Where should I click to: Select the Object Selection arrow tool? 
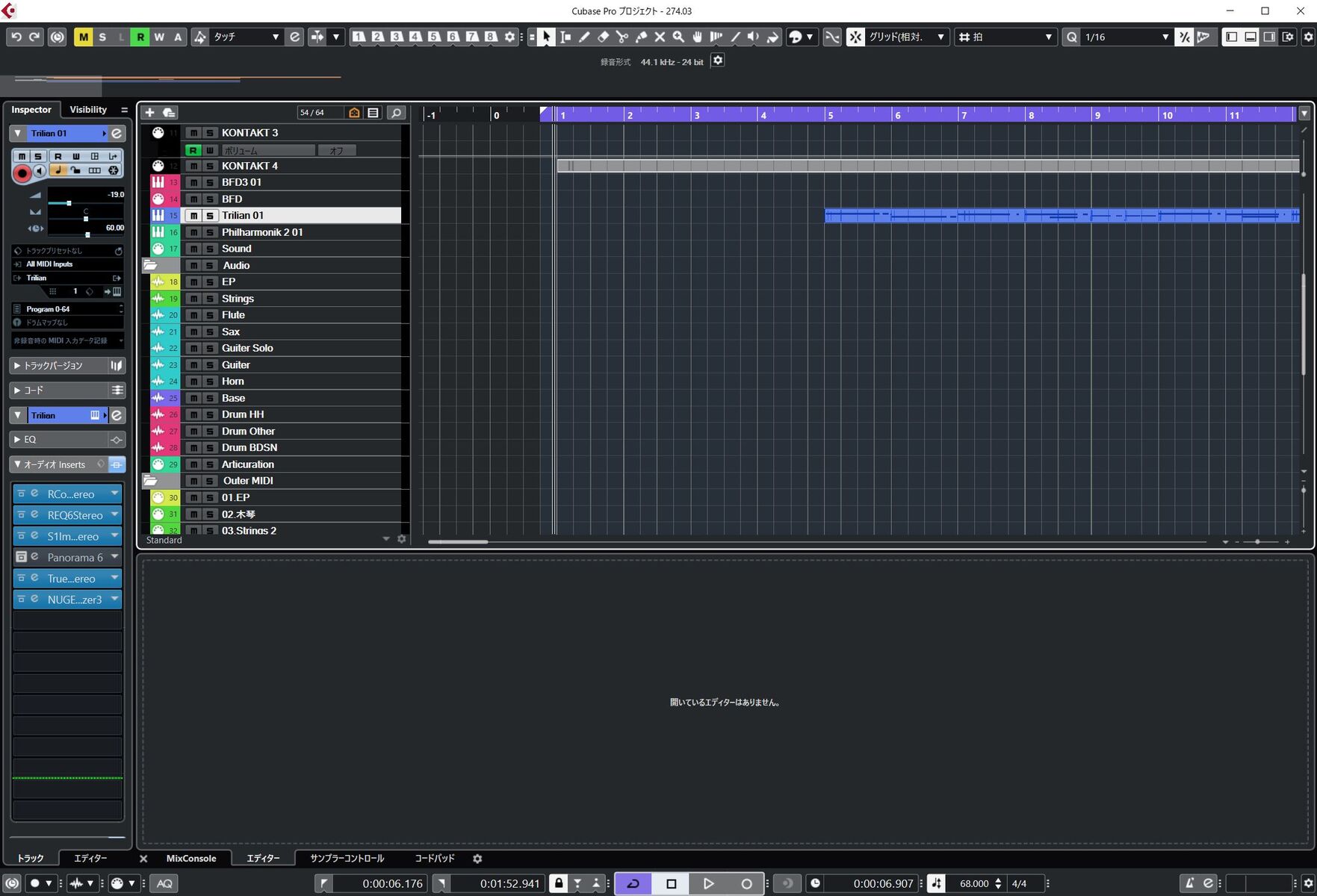[546, 37]
